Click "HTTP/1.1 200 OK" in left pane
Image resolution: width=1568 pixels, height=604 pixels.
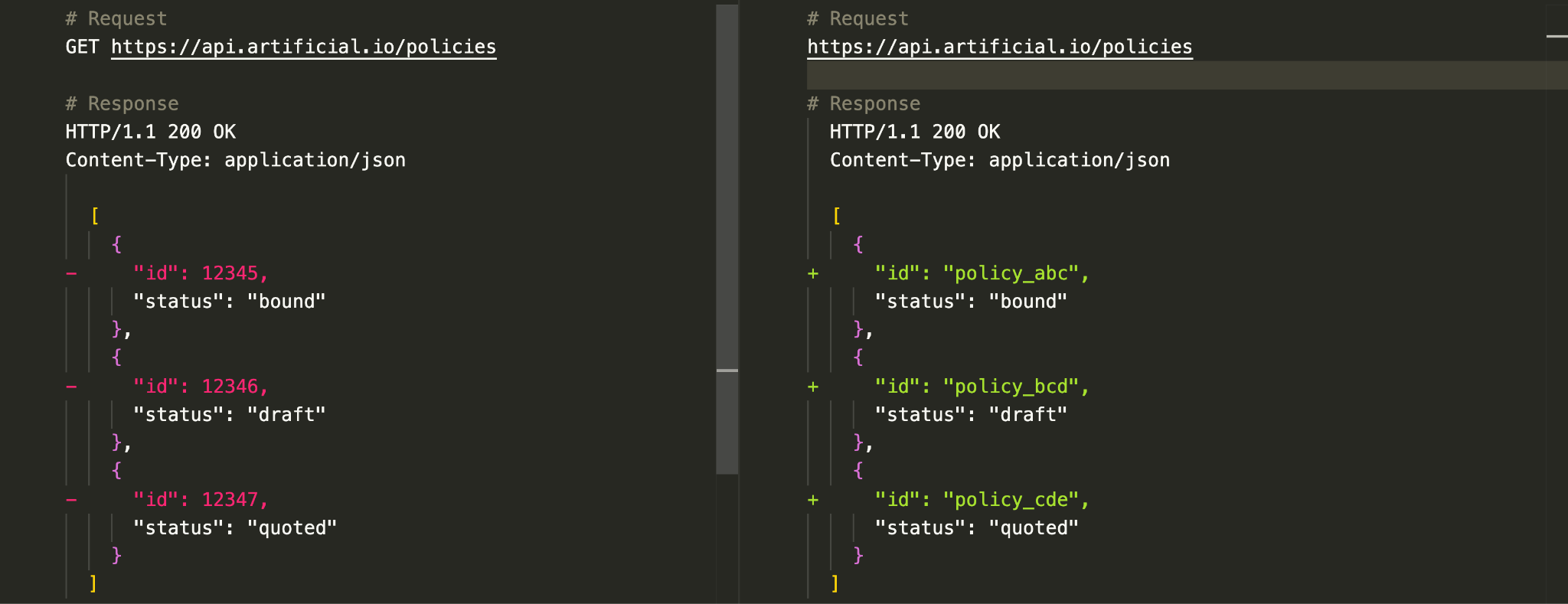(150, 132)
